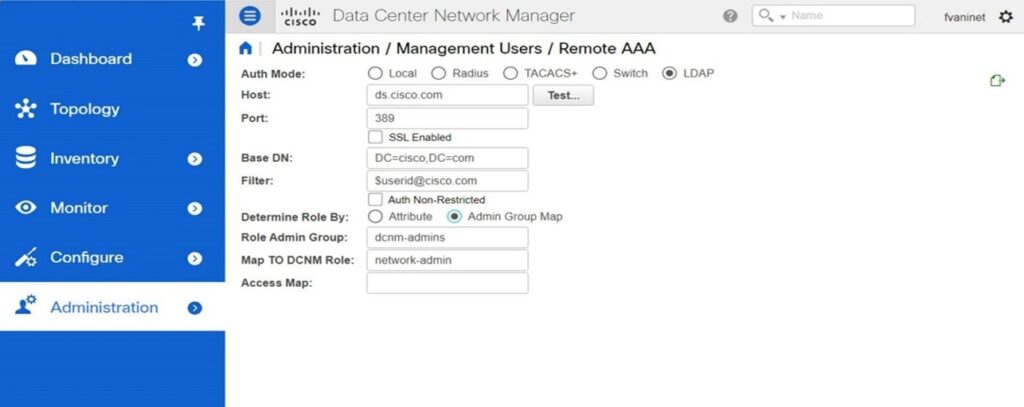
Task: Click the Cisco logo
Action: pos(300,16)
